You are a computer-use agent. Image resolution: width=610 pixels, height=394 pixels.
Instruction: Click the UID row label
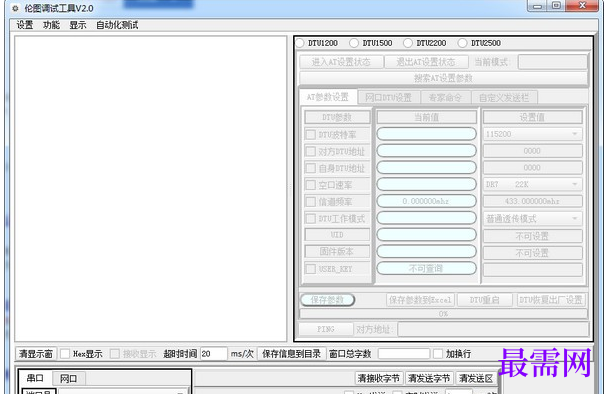(x=337, y=235)
